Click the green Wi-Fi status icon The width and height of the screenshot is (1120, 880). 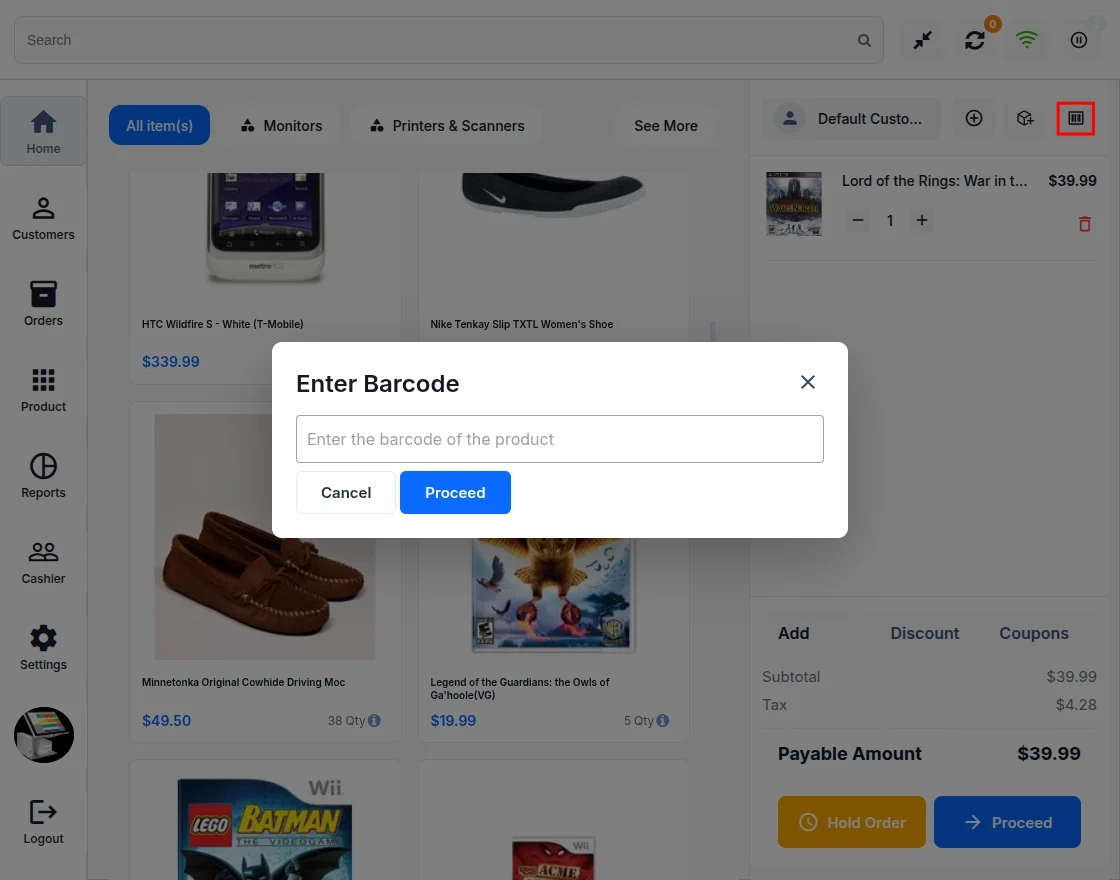pos(1026,40)
